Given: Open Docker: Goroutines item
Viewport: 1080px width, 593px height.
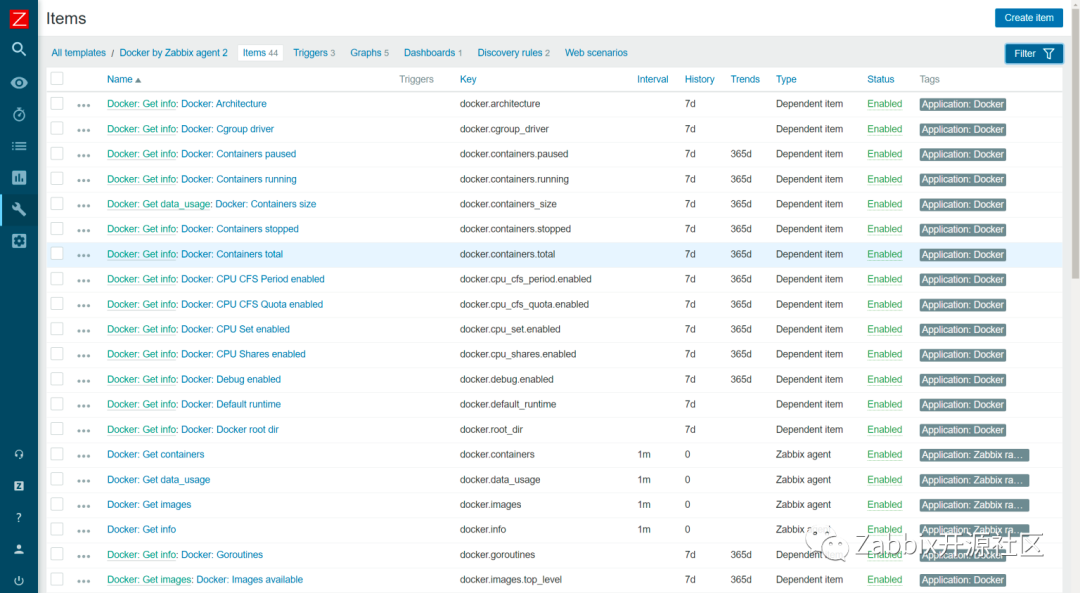Looking at the screenshot, I should (x=222, y=554).
